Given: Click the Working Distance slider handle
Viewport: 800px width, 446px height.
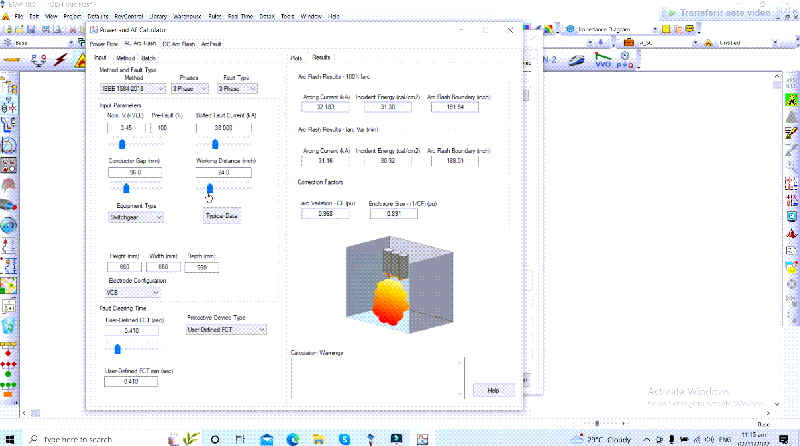Looking at the screenshot, I should click(210, 186).
